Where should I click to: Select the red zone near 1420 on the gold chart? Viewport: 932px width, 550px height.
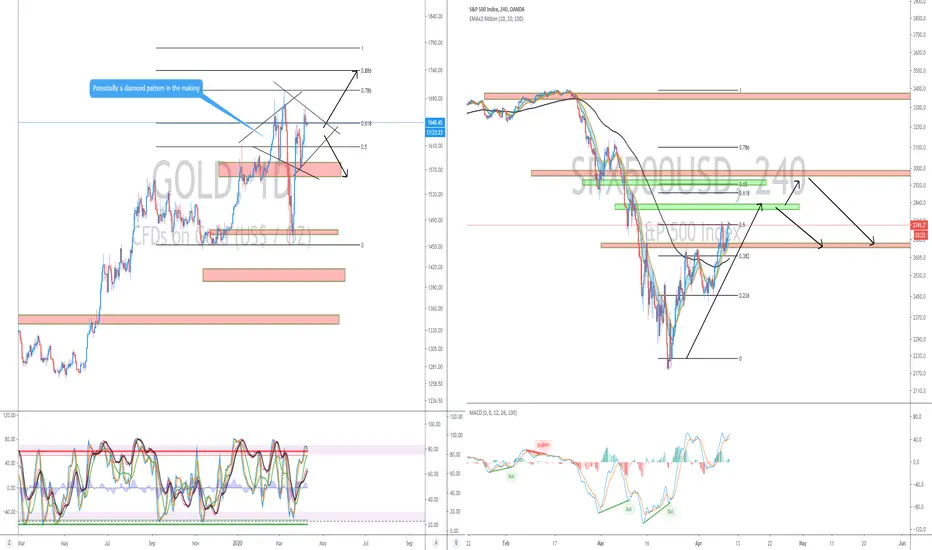point(273,275)
